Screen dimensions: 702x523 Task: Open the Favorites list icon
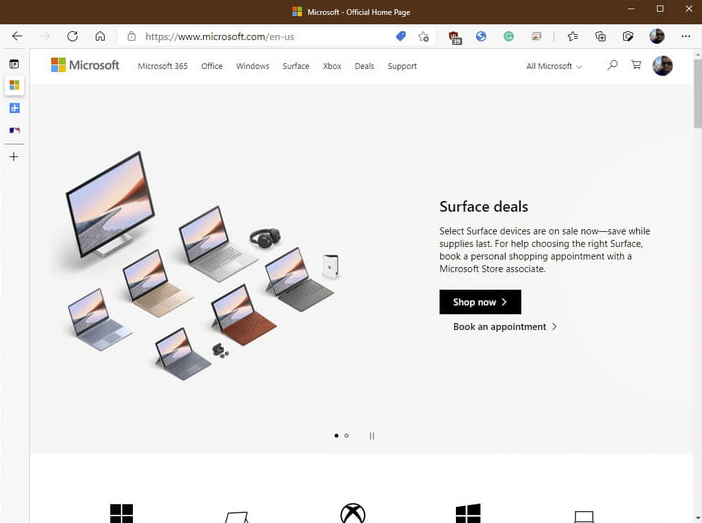point(573,36)
